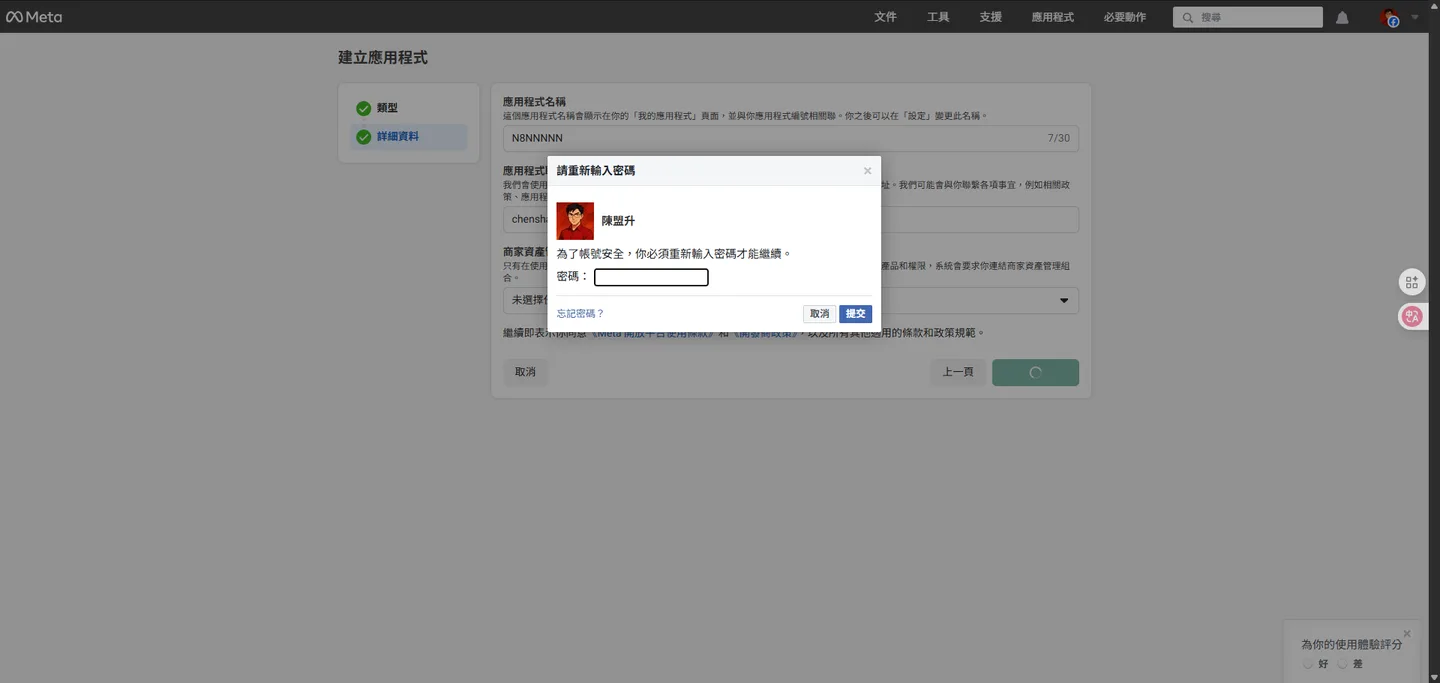This screenshot has width=1440, height=683.
Task: Open the profile avatar menu
Action: pos(1390,17)
